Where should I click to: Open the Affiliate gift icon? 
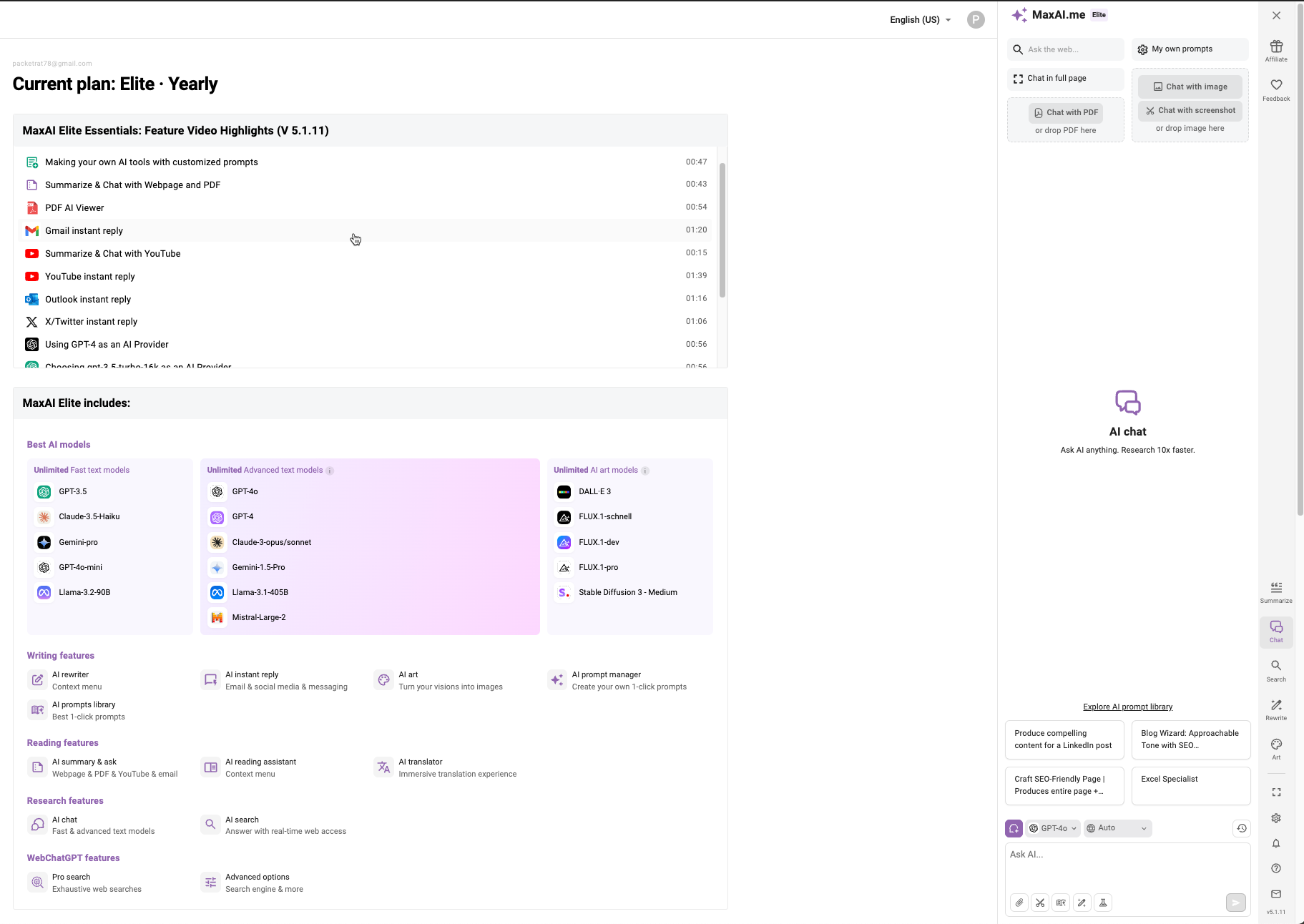[x=1276, y=51]
